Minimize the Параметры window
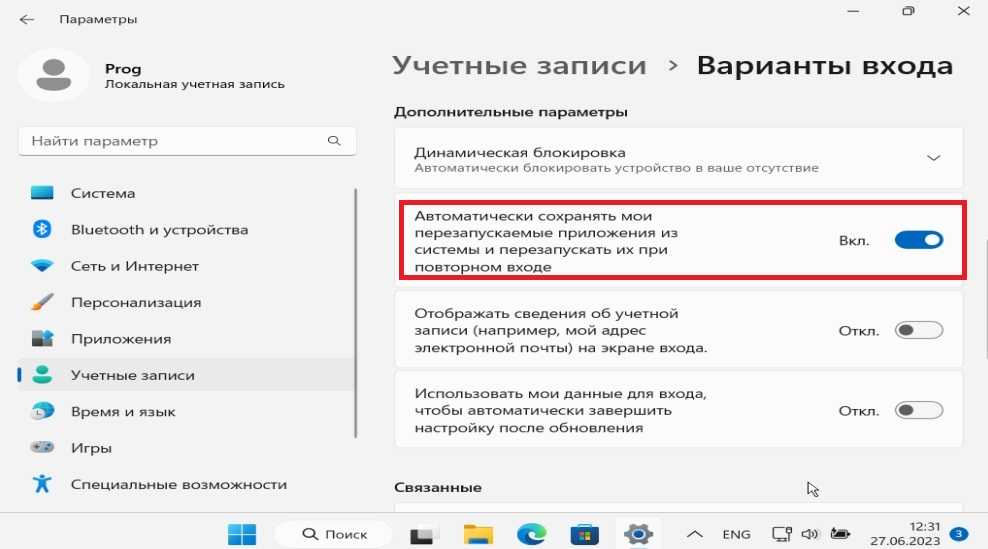The width and height of the screenshot is (988, 549). [x=853, y=11]
